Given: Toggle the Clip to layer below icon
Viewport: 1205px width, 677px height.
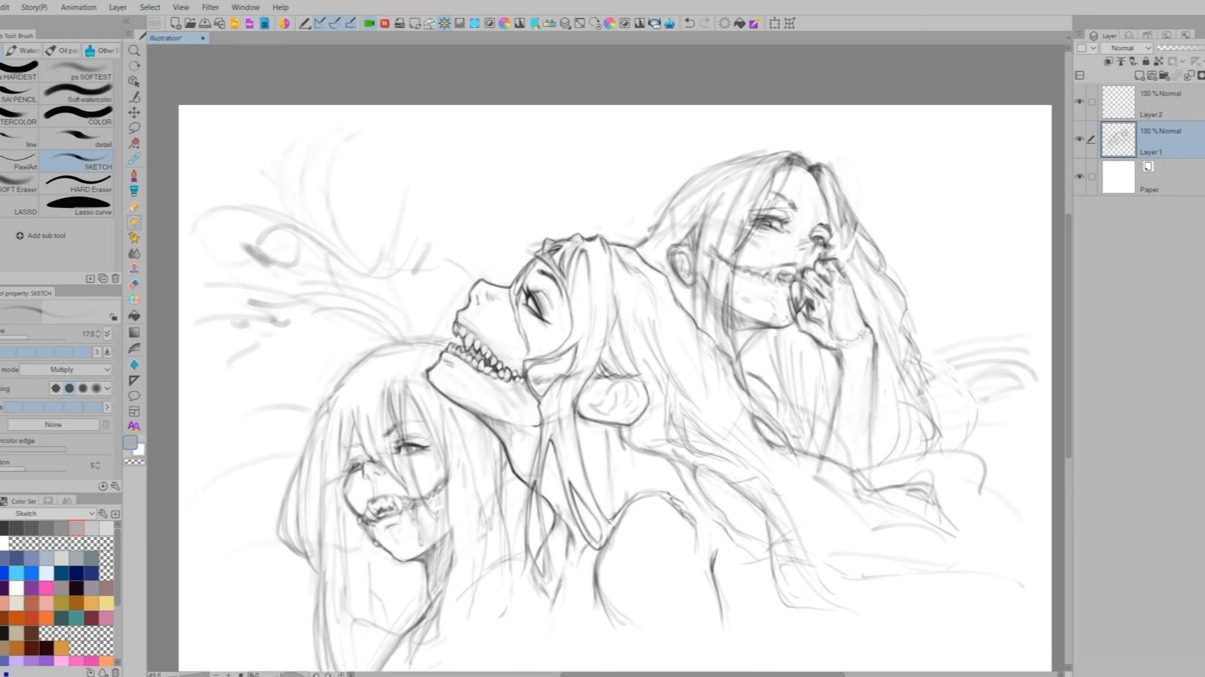Looking at the screenshot, I should [1109, 62].
